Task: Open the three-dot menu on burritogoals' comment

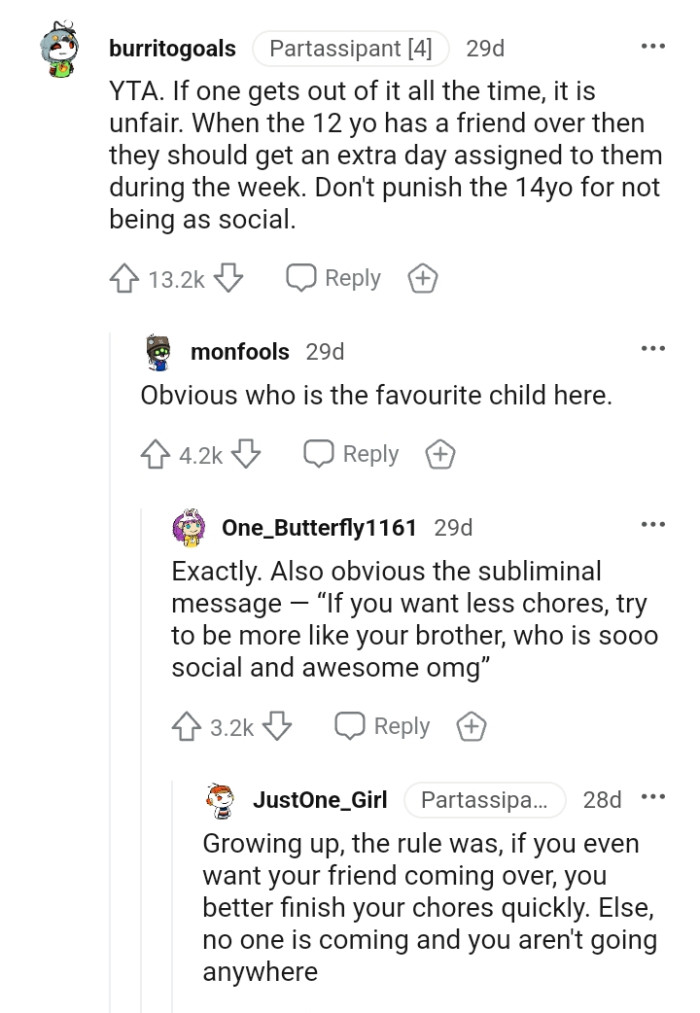Action: (653, 45)
